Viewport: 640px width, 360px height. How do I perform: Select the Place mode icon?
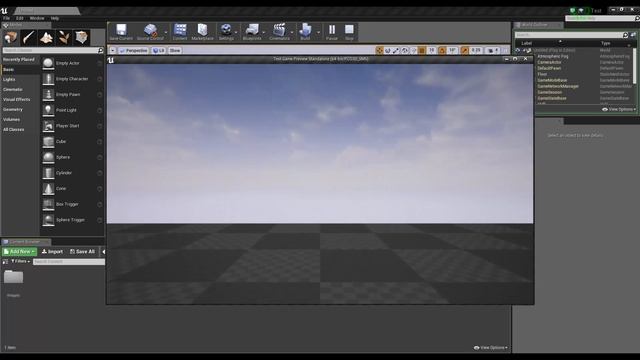tap(11, 38)
